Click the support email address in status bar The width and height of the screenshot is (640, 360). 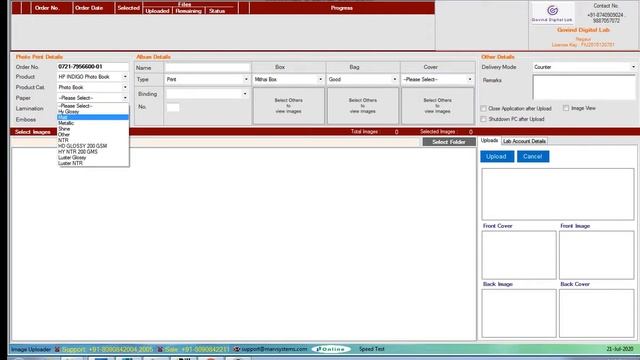[274, 349]
